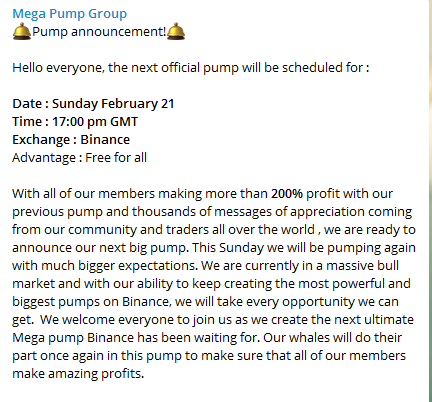Click the bold Exchange Binance line

click(x=71, y=140)
